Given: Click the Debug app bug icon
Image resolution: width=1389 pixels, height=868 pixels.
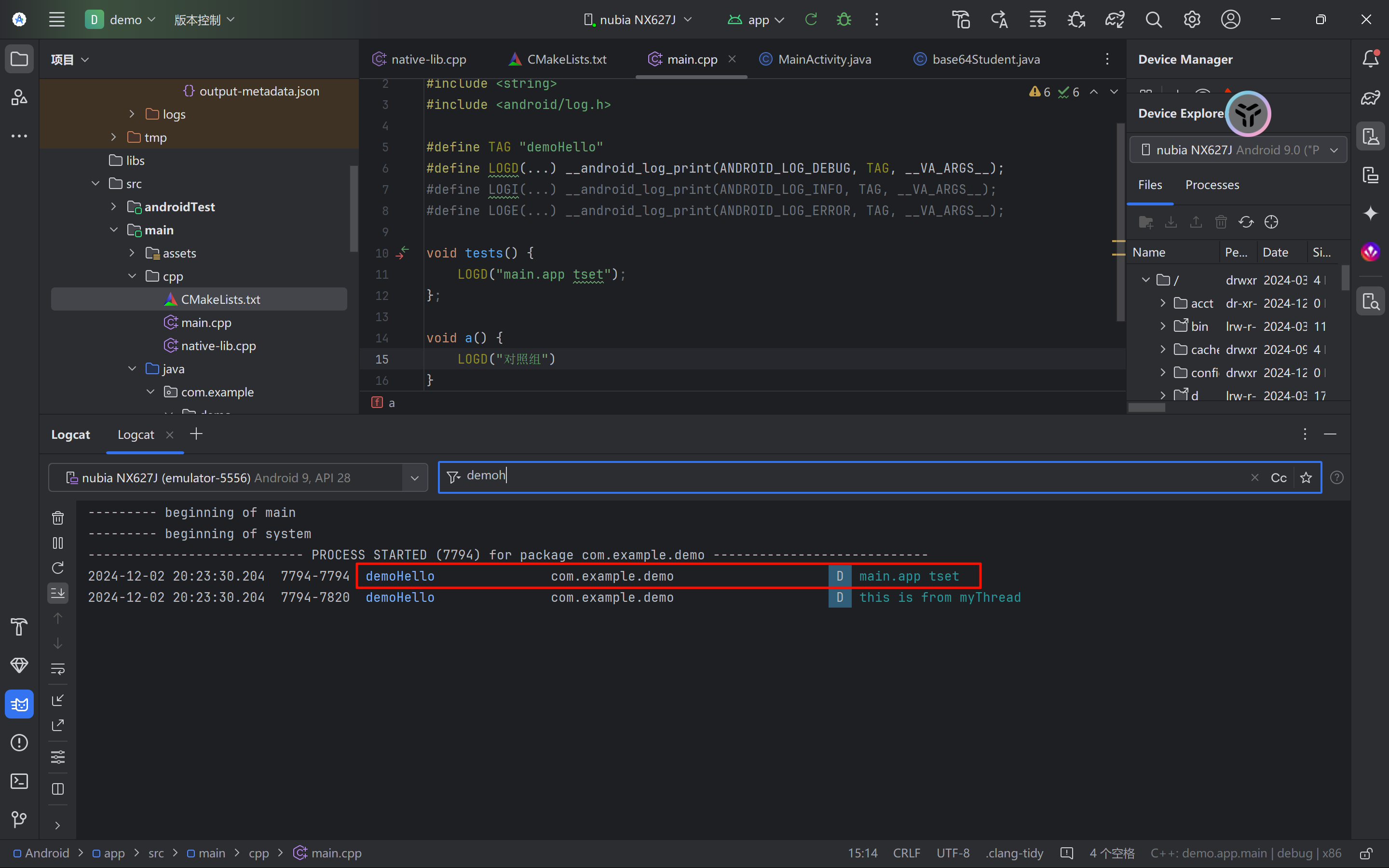Looking at the screenshot, I should (x=843, y=19).
